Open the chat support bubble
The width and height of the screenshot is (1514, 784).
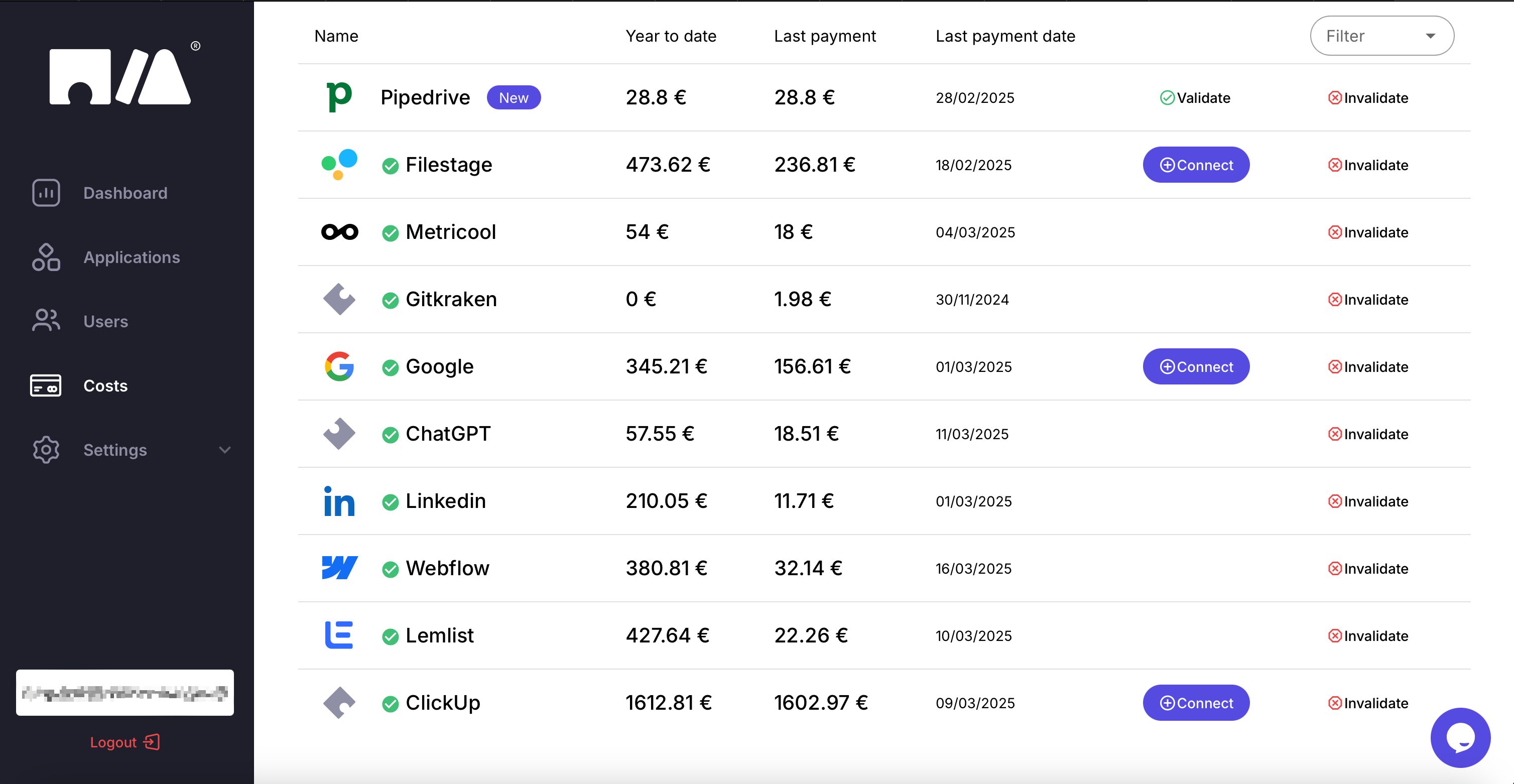[x=1460, y=737]
